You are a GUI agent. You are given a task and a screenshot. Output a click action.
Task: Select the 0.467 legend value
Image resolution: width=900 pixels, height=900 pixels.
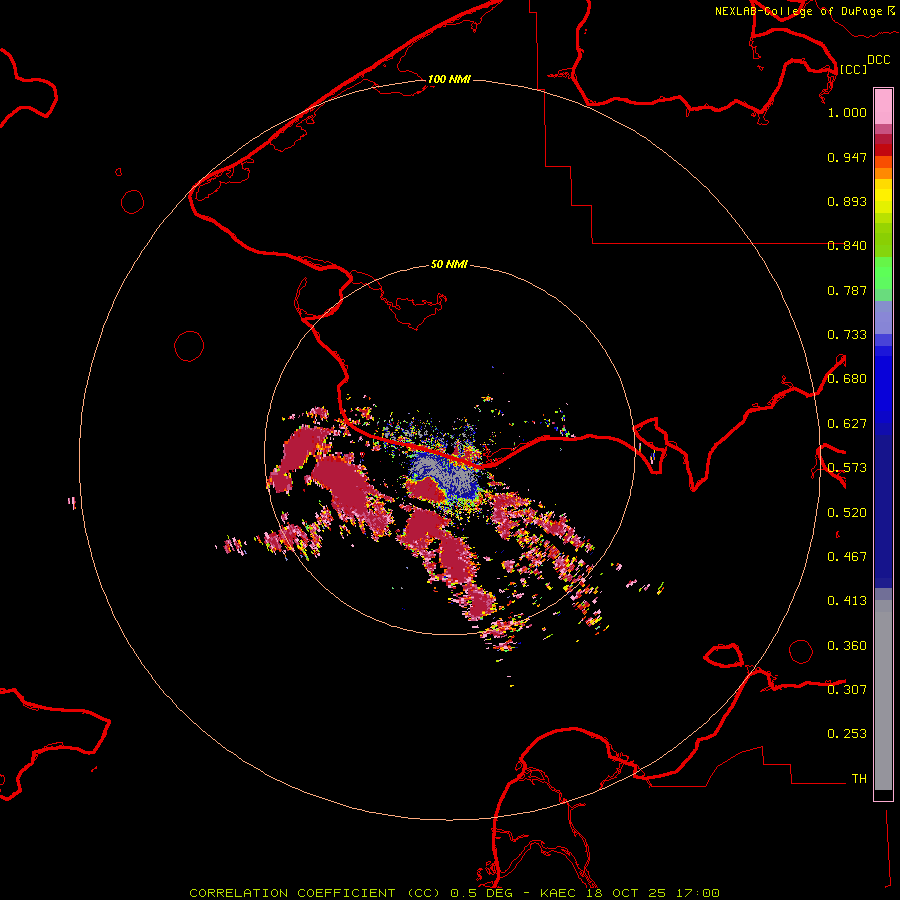(847, 557)
